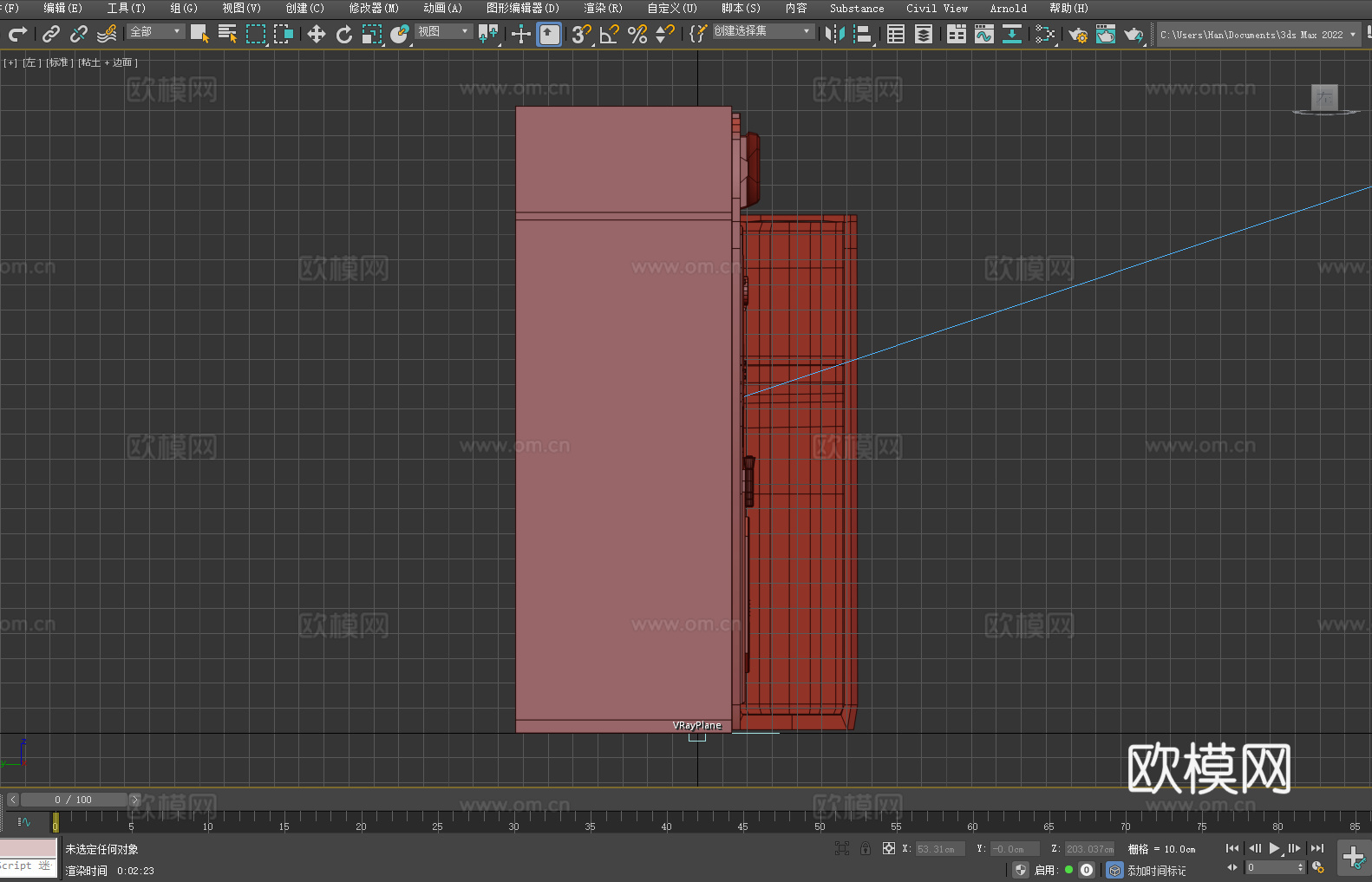Open the 渲染(R) menu

coord(603,8)
